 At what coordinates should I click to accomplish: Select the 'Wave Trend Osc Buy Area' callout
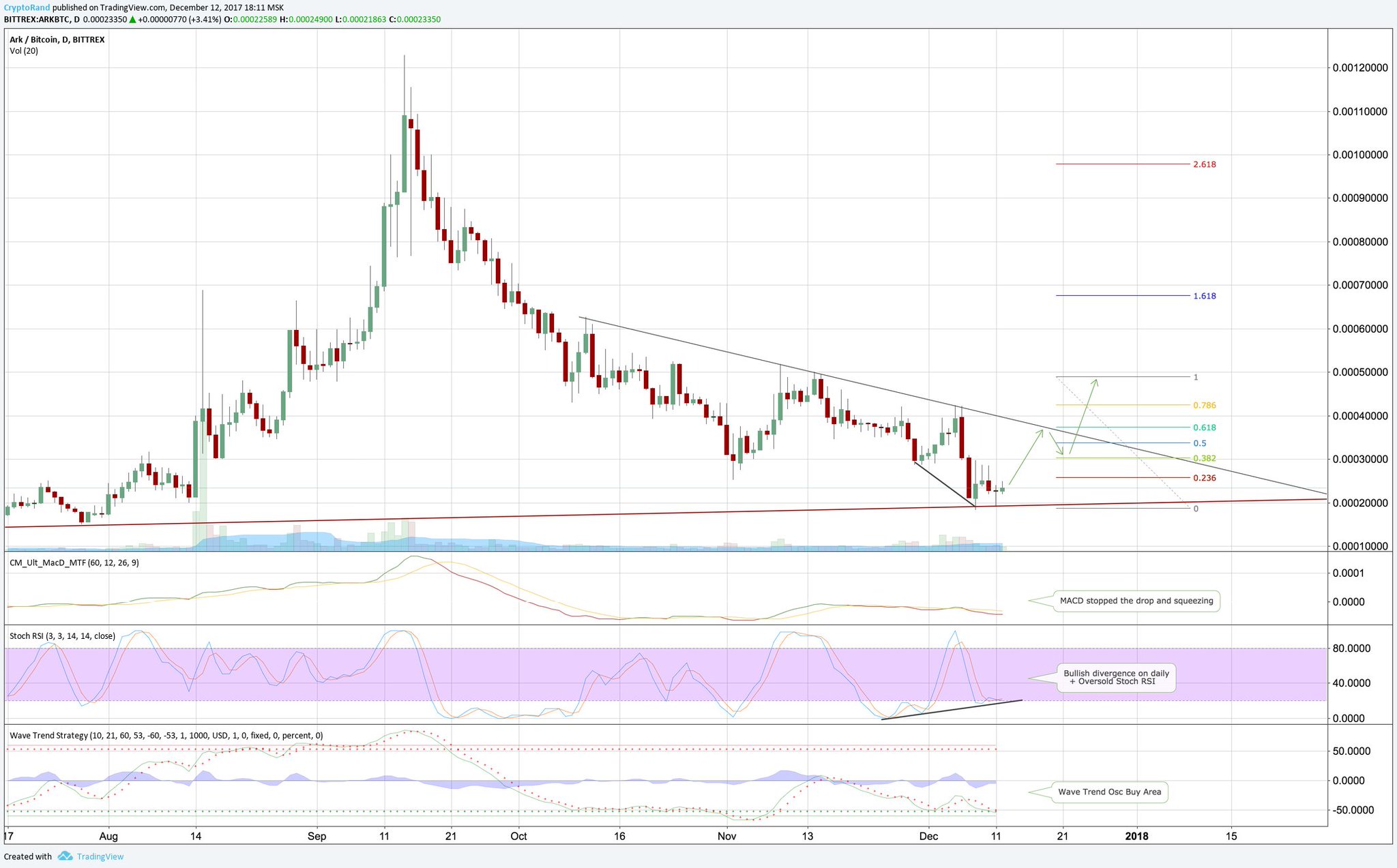(x=1110, y=792)
